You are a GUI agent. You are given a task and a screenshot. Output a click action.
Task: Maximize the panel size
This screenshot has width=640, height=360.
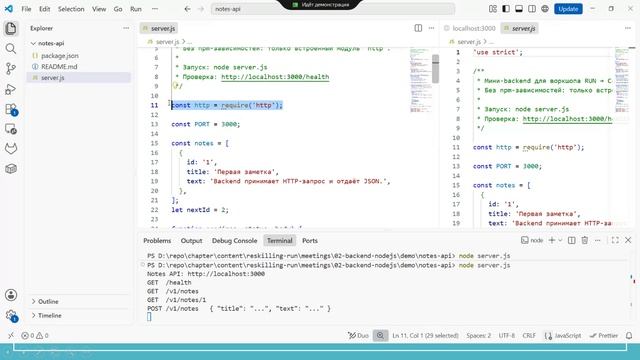(615, 240)
